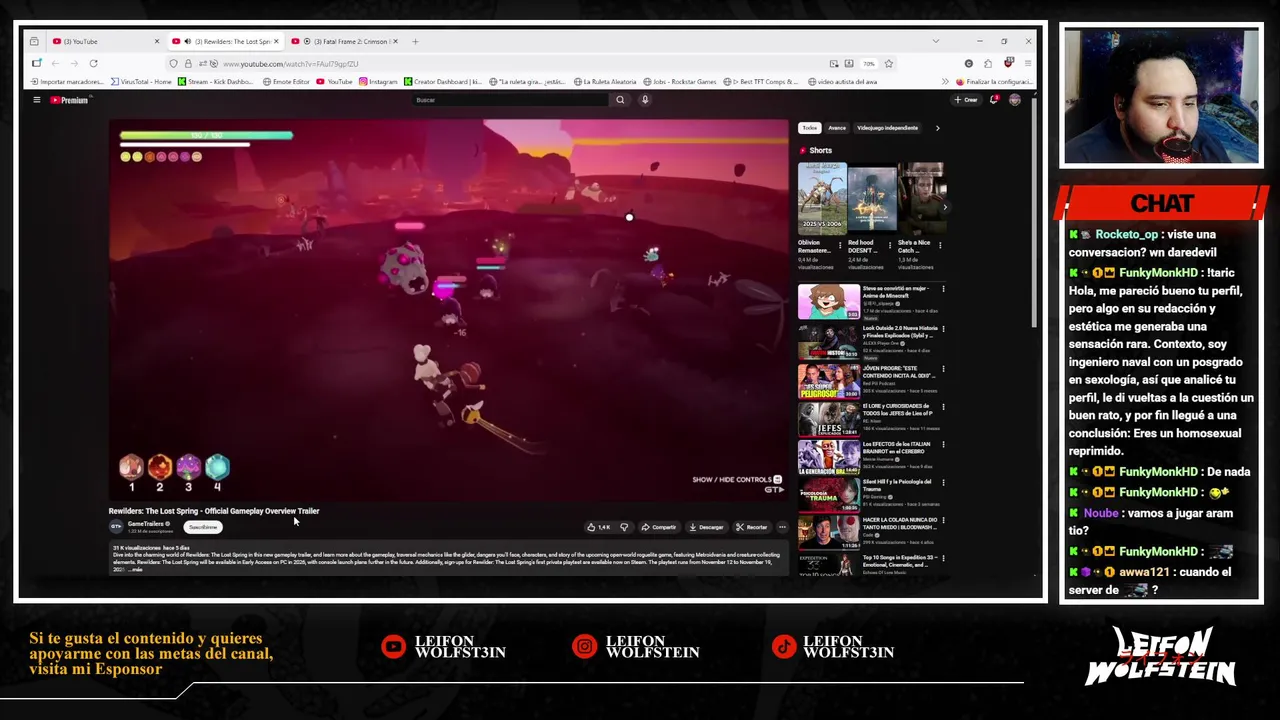
Task: Open the GameTrailers channel name link
Action: [x=146, y=524]
